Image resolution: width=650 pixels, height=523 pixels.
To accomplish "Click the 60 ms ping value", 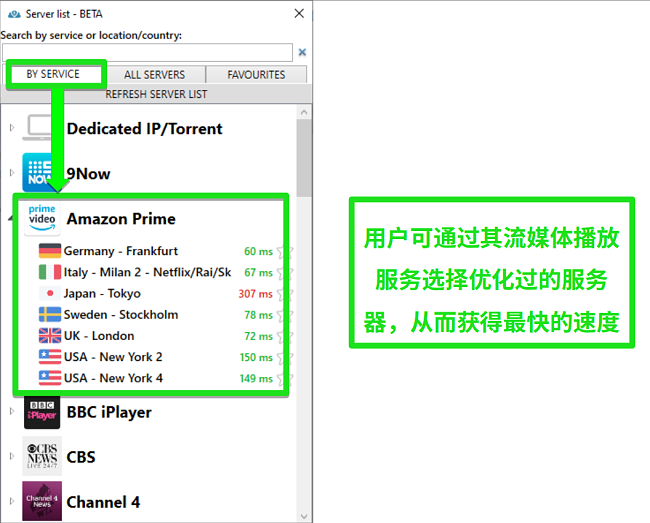I will pyautogui.click(x=258, y=252).
